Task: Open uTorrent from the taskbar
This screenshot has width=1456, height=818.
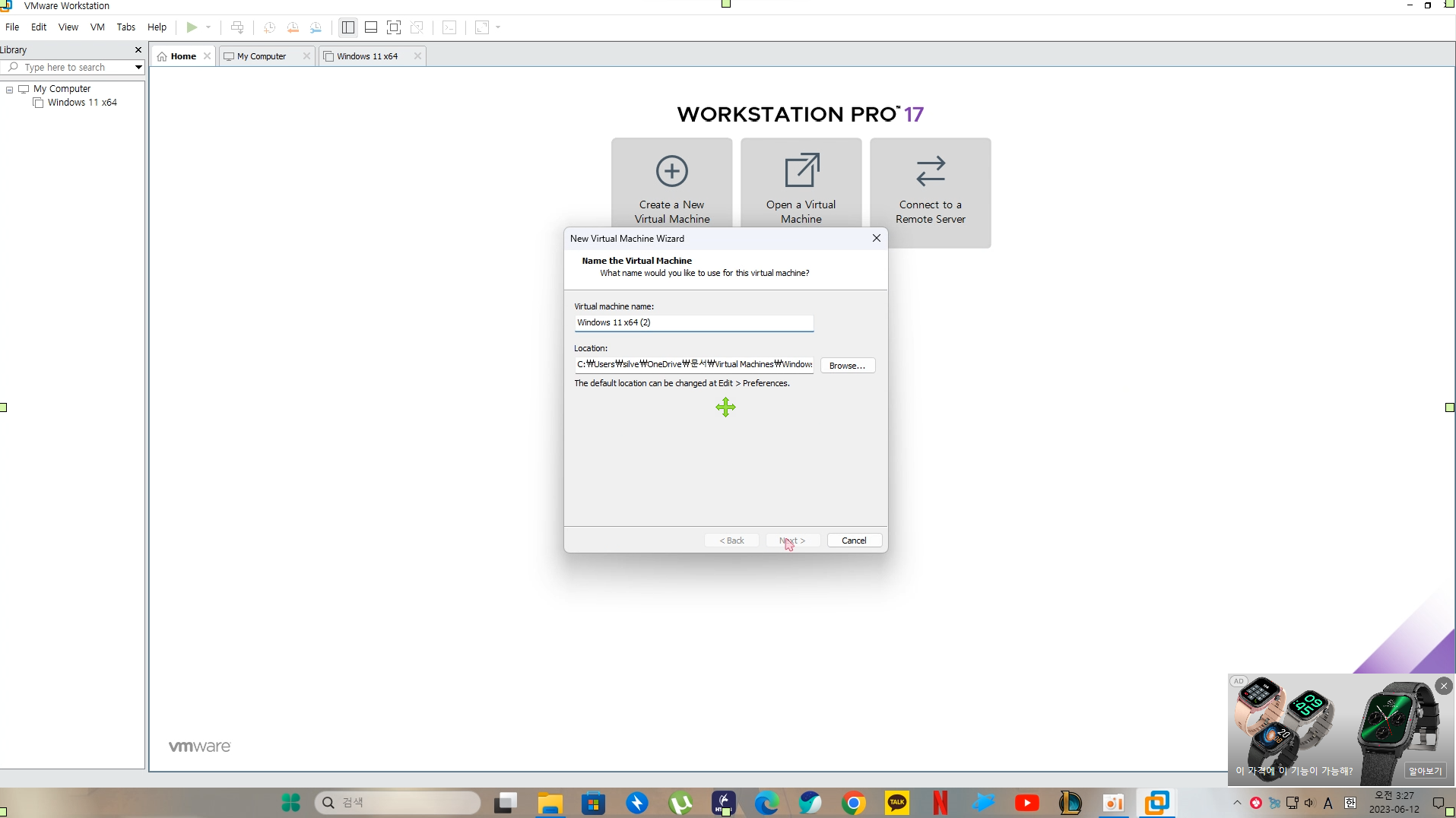Action: 680,803
